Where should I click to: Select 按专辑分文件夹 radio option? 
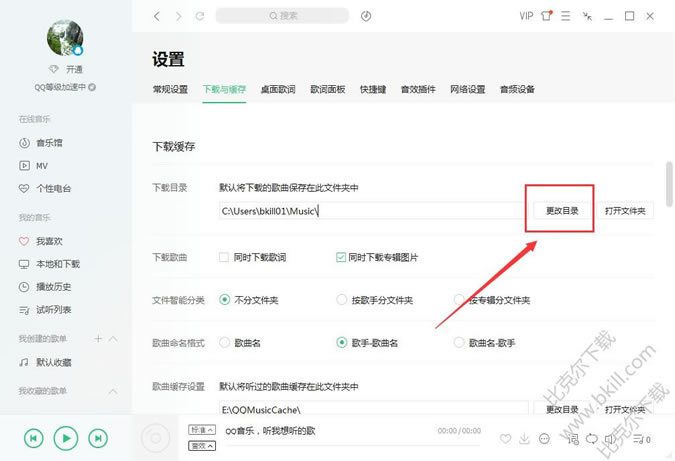pyautogui.click(x=459, y=300)
